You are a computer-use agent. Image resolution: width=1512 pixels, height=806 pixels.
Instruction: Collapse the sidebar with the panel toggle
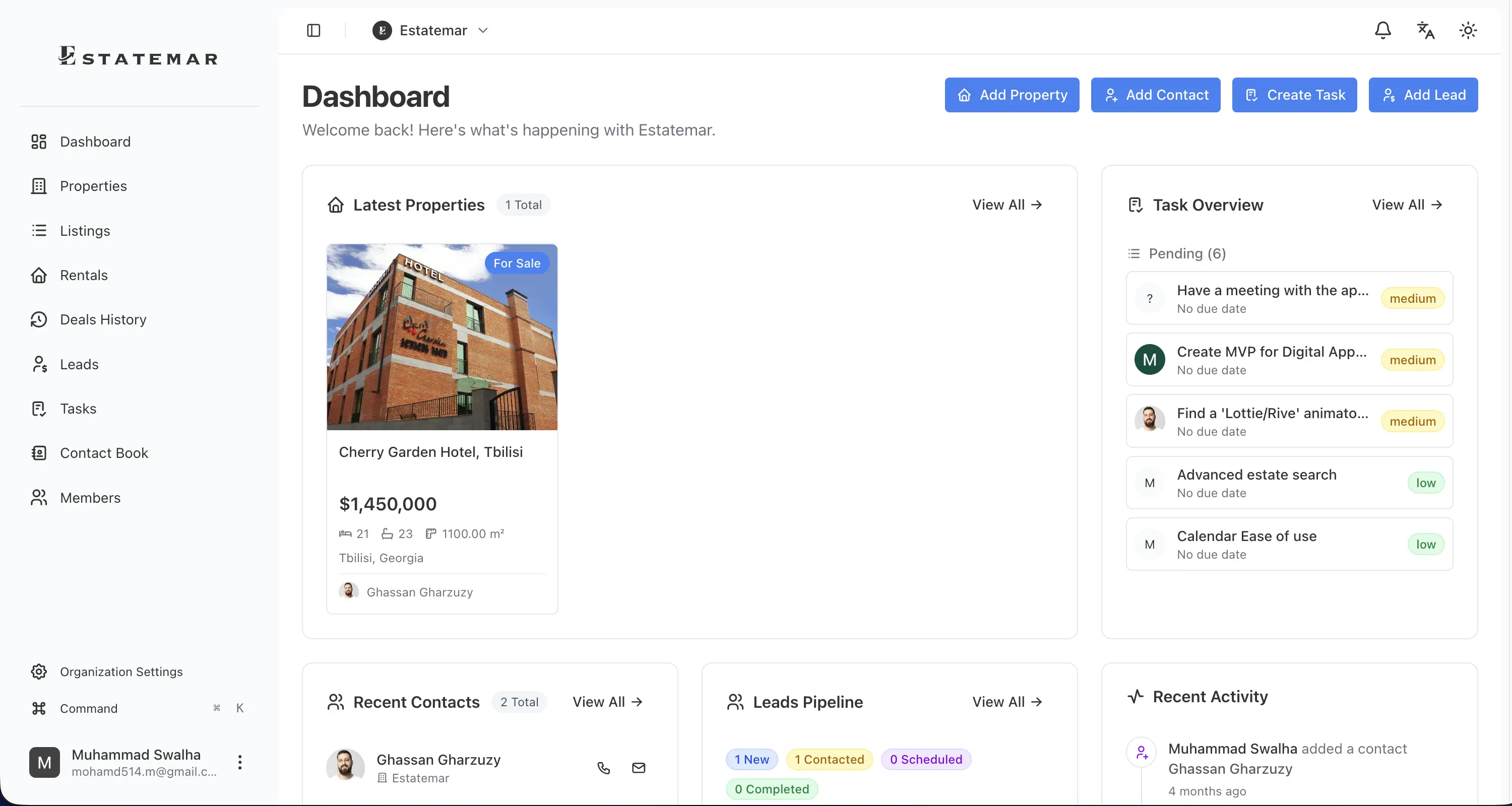tap(313, 31)
